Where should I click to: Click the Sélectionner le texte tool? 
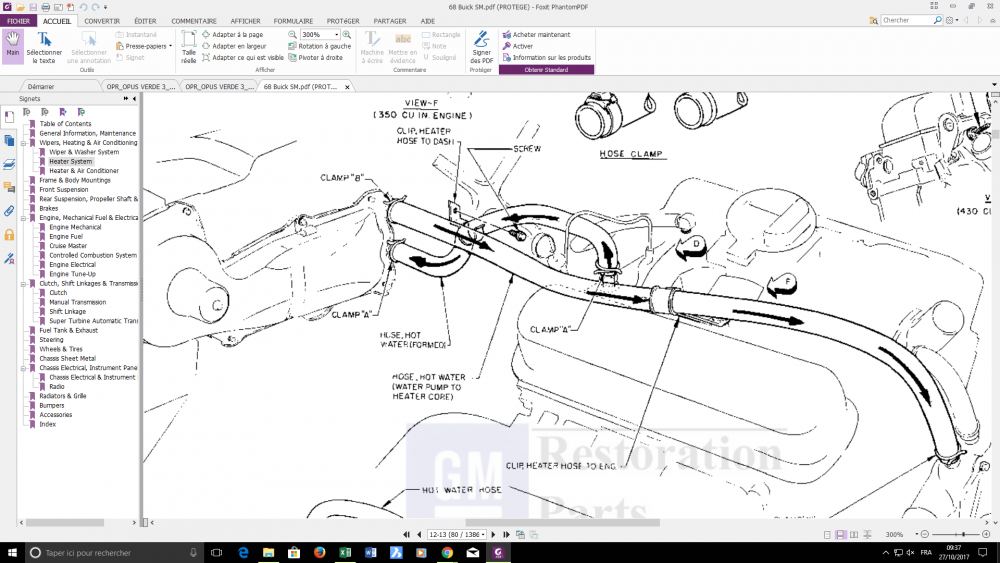[44, 47]
